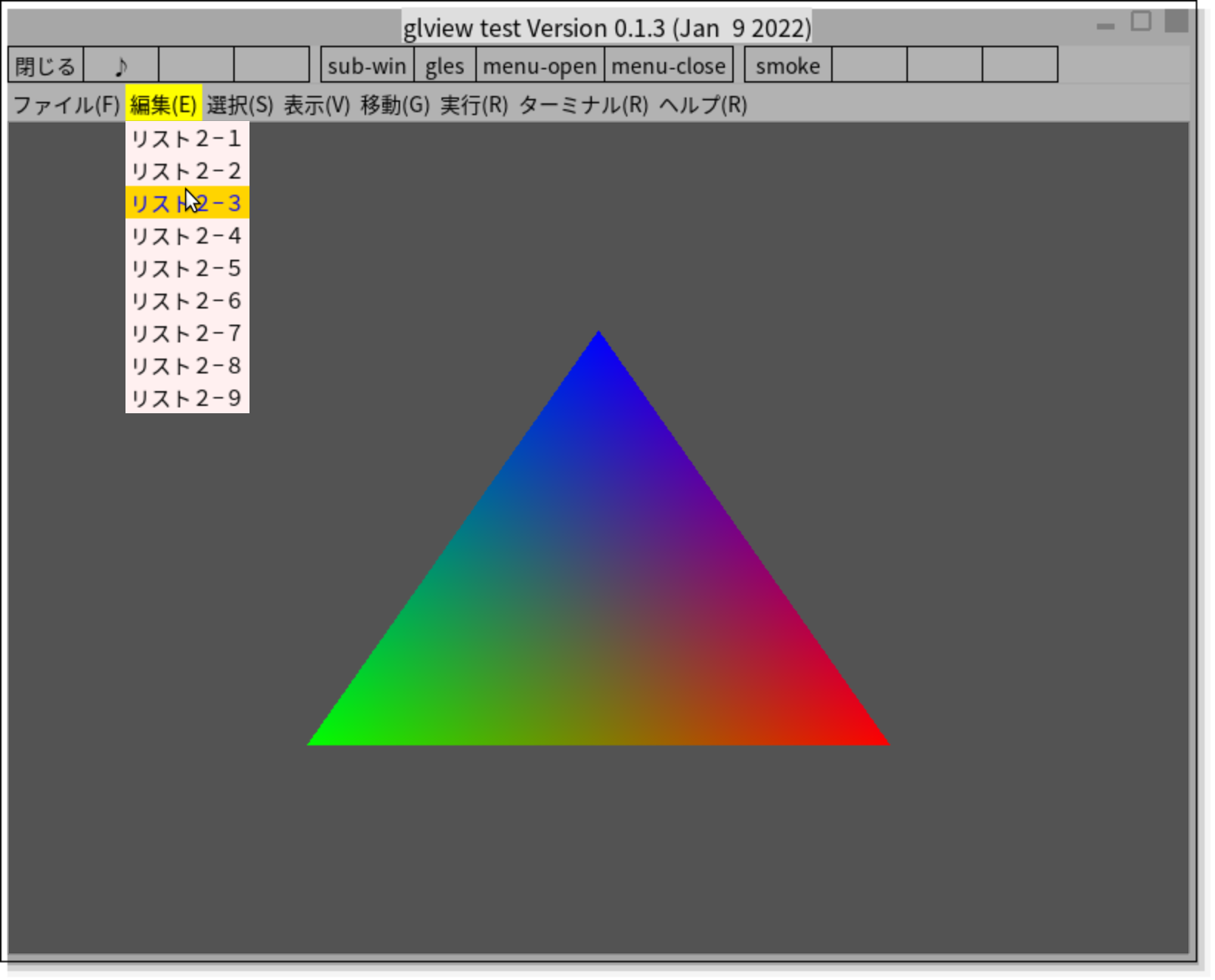The width and height of the screenshot is (1215, 980).
Task: Choose リスト2-9 menu entry
Action: (187, 398)
